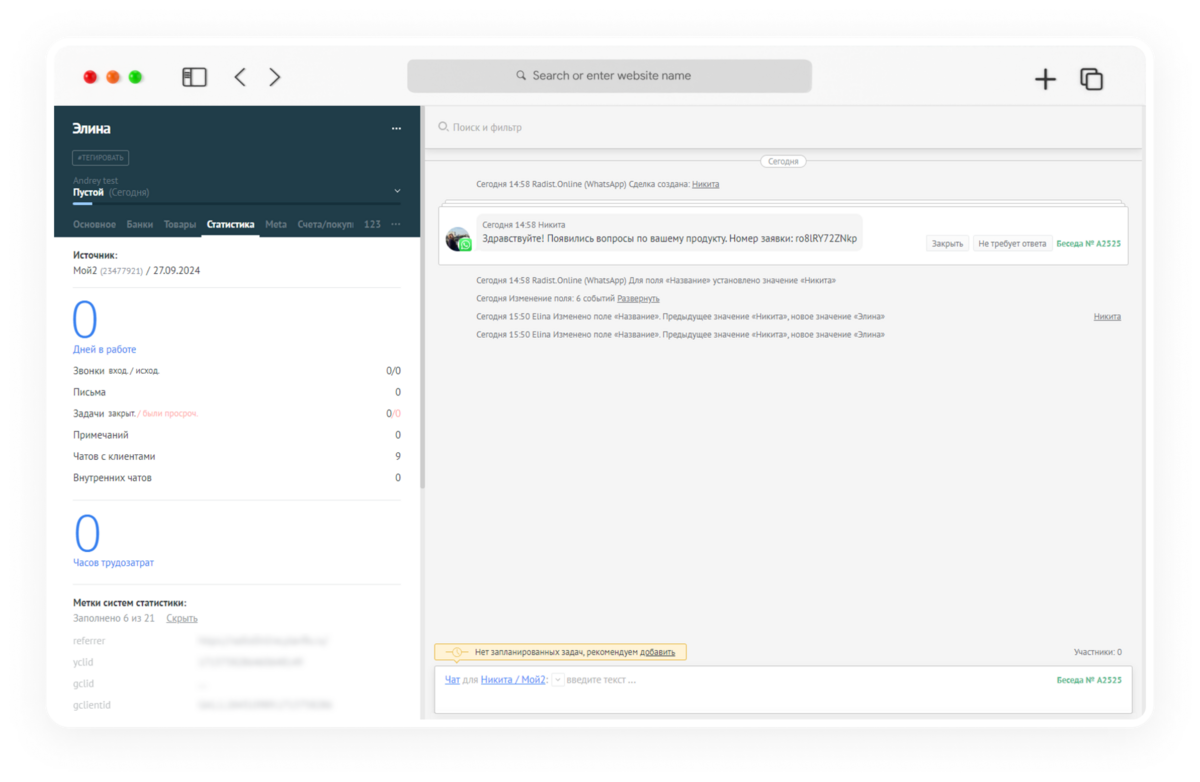Open a new tab with plus icon

pos(1045,79)
